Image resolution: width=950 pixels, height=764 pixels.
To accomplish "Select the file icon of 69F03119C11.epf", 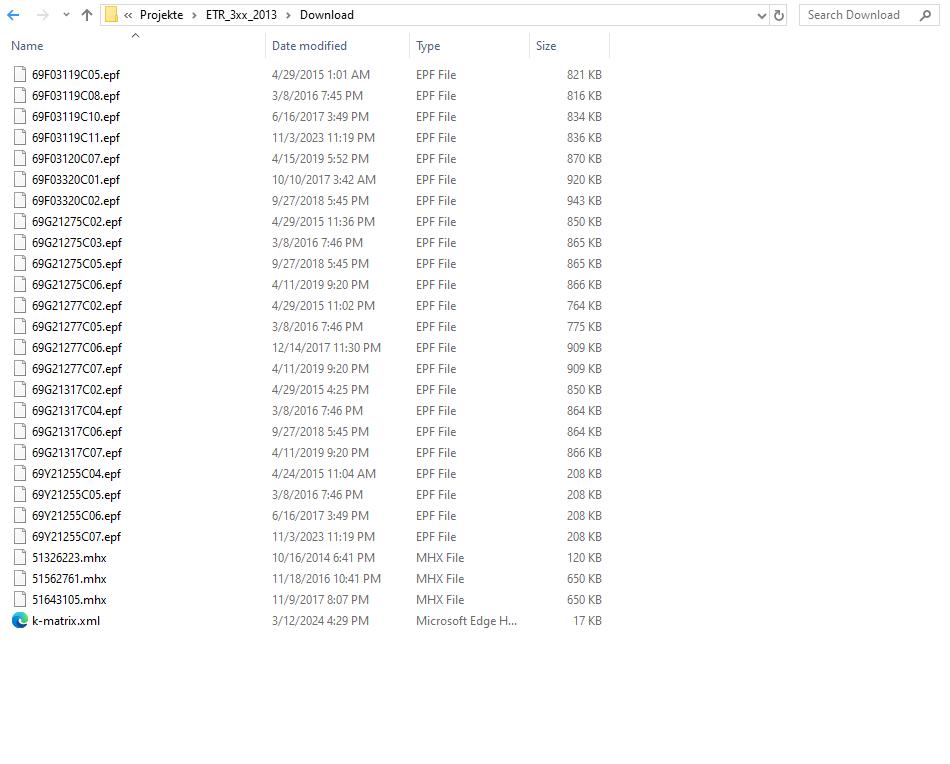I will [x=20, y=138].
